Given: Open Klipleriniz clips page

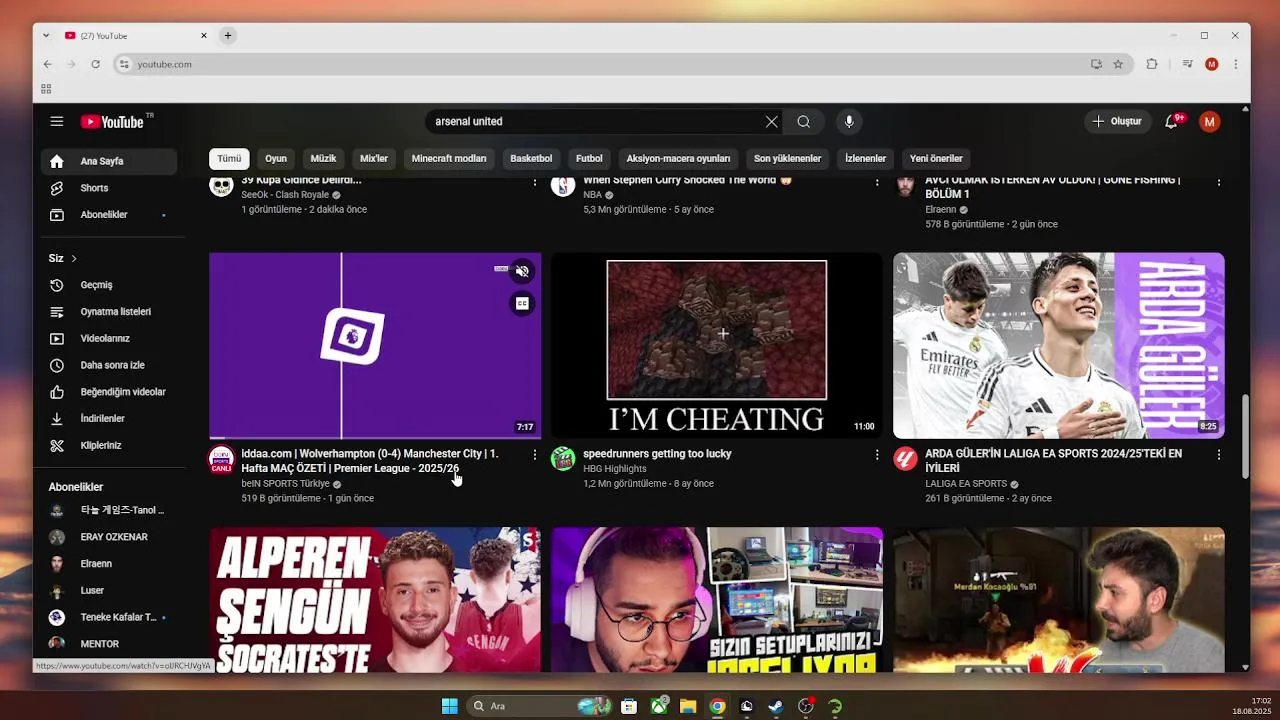Looking at the screenshot, I should click(109, 445).
